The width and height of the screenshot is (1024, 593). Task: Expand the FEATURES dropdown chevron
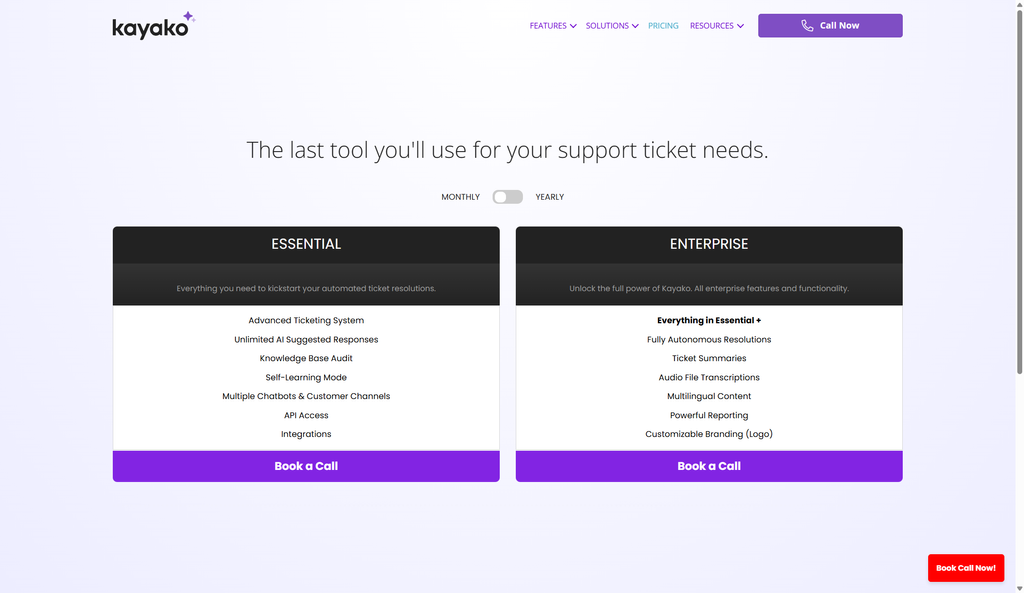(576, 26)
